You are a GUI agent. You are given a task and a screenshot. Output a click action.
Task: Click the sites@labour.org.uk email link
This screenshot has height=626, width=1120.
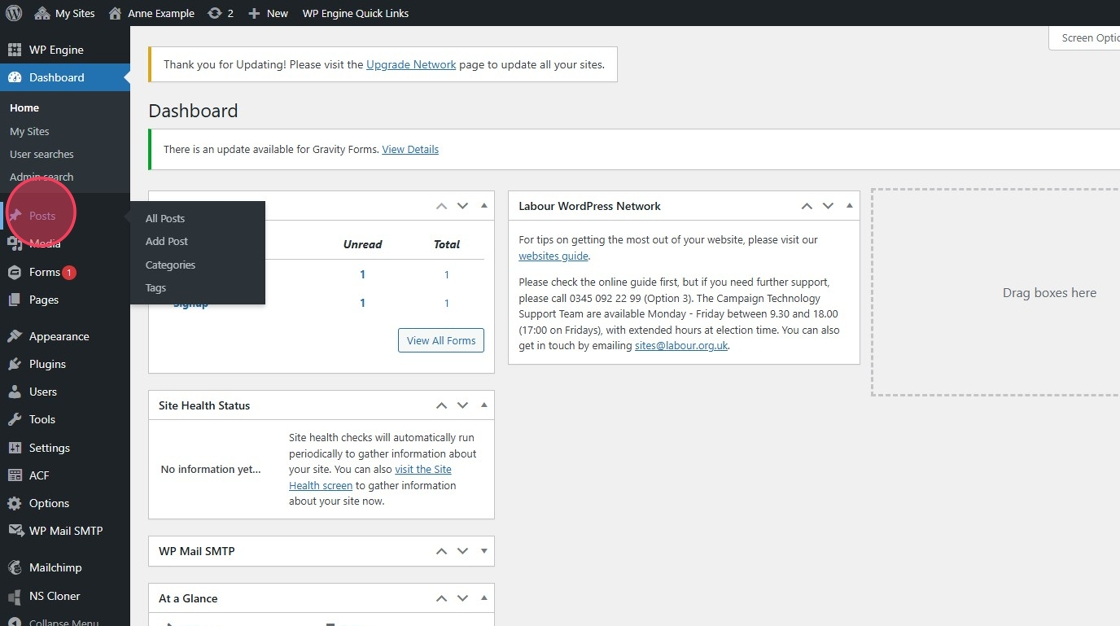click(x=681, y=346)
